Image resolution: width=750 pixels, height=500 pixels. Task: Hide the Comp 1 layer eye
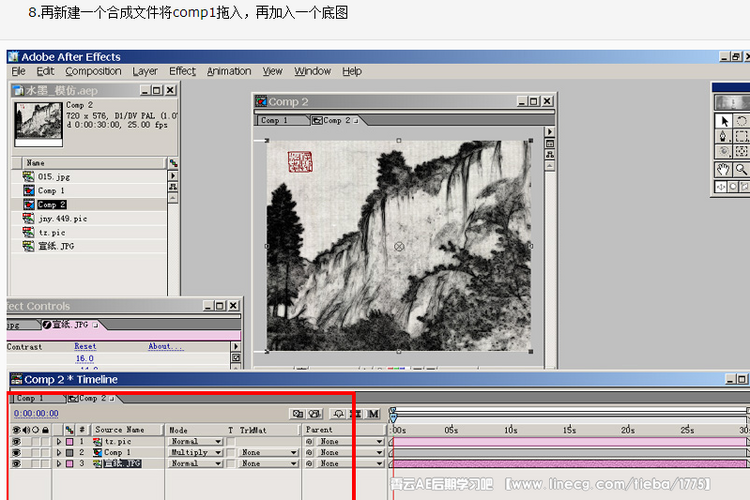[x=16, y=452]
